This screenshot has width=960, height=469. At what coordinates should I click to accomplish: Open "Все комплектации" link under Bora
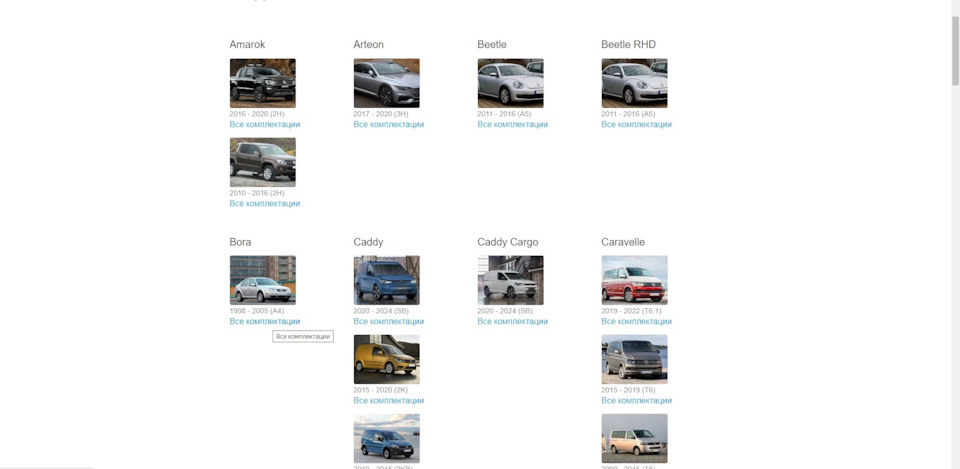point(264,321)
